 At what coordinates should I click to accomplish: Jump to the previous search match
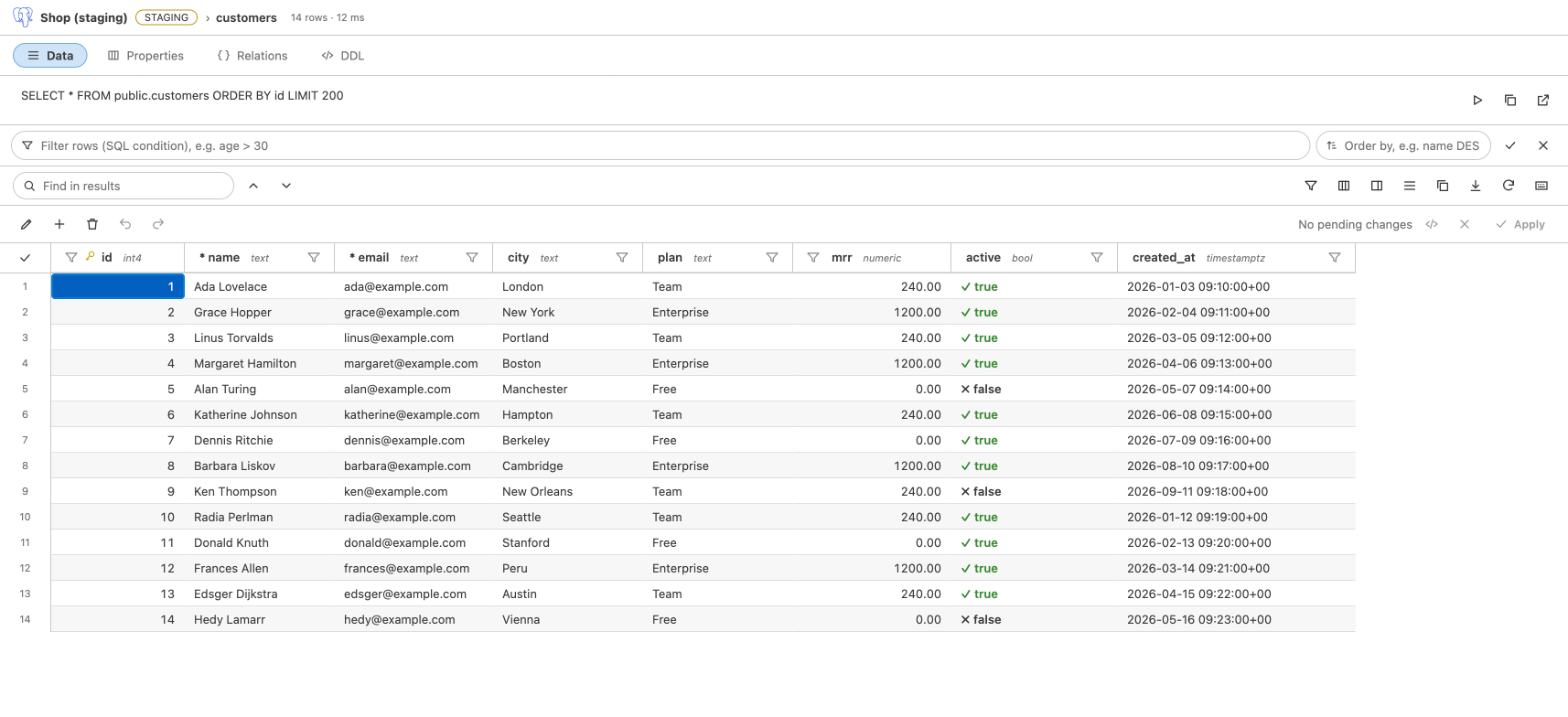point(253,186)
